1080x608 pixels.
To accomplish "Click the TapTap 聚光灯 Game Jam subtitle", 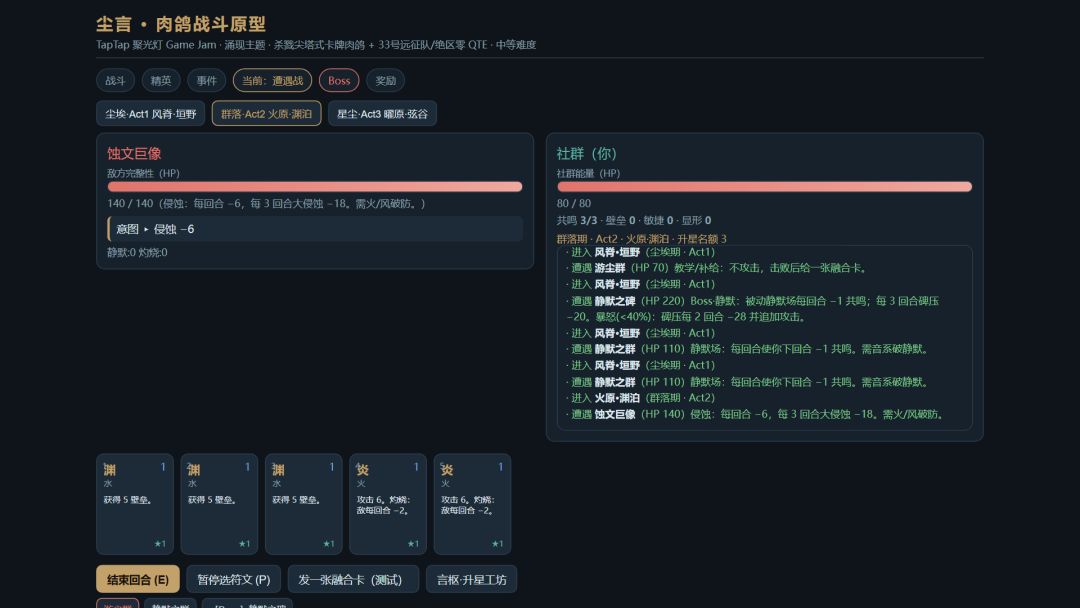I will click(316, 45).
